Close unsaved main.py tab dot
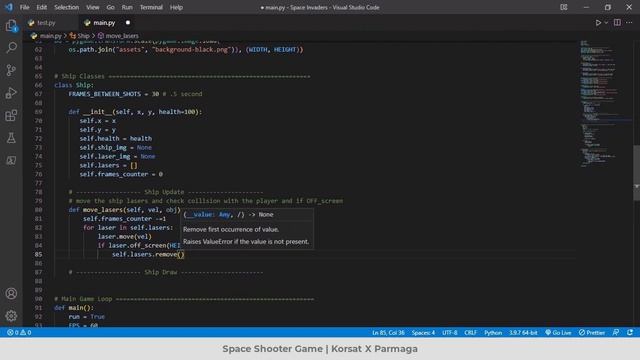The width and height of the screenshot is (640, 360). tap(128, 23)
